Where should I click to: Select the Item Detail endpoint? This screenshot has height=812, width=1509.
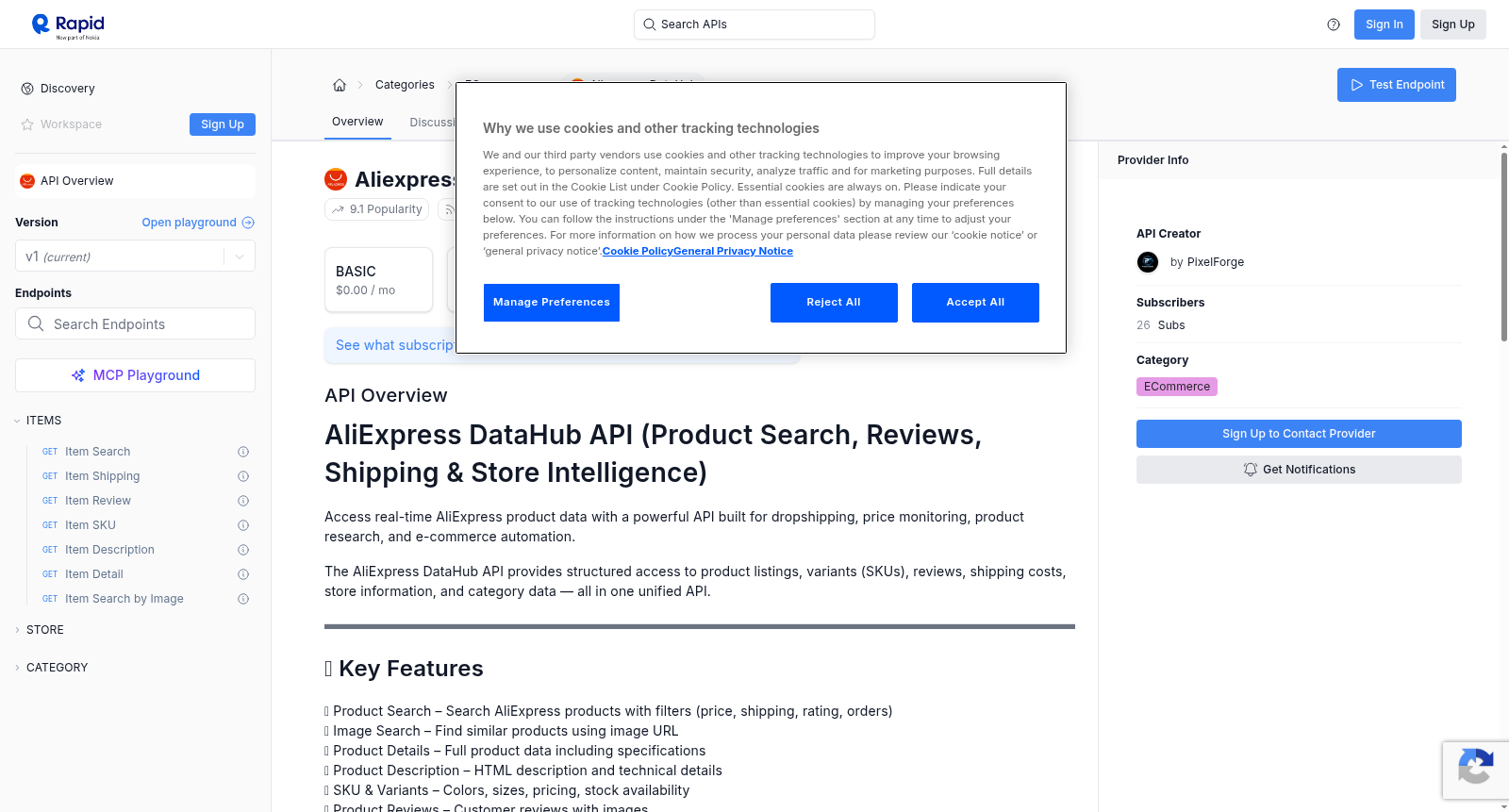(x=94, y=574)
